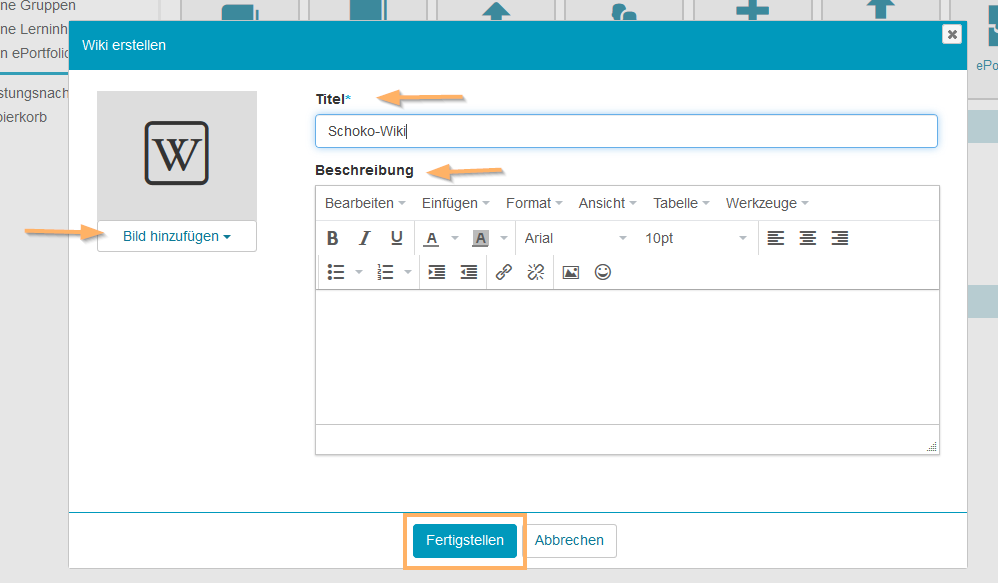
Task: Open the text color picker arrow
Action: click(454, 238)
